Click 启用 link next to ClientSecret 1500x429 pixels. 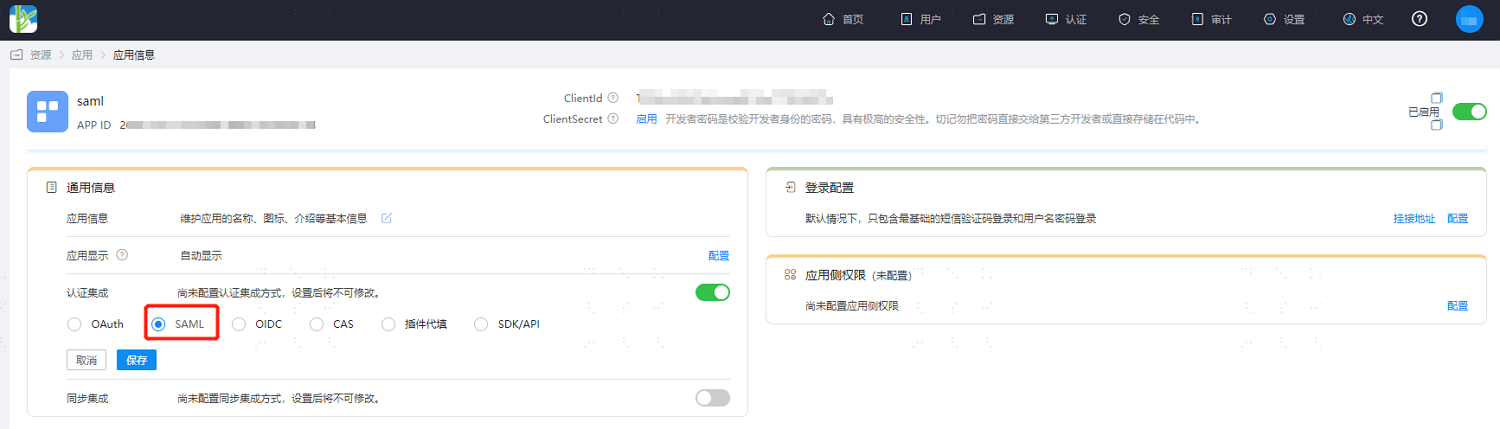tap(647, 119)
